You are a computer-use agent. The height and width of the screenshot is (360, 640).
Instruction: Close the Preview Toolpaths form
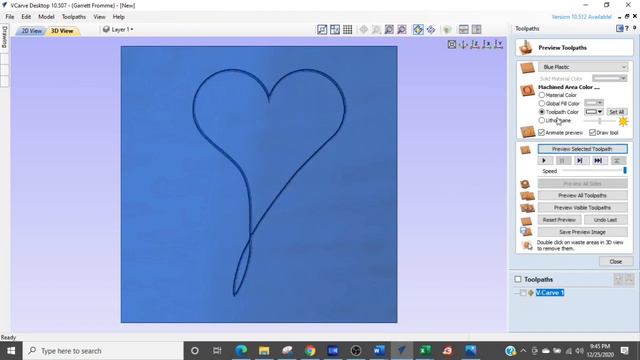pos(616,262)
